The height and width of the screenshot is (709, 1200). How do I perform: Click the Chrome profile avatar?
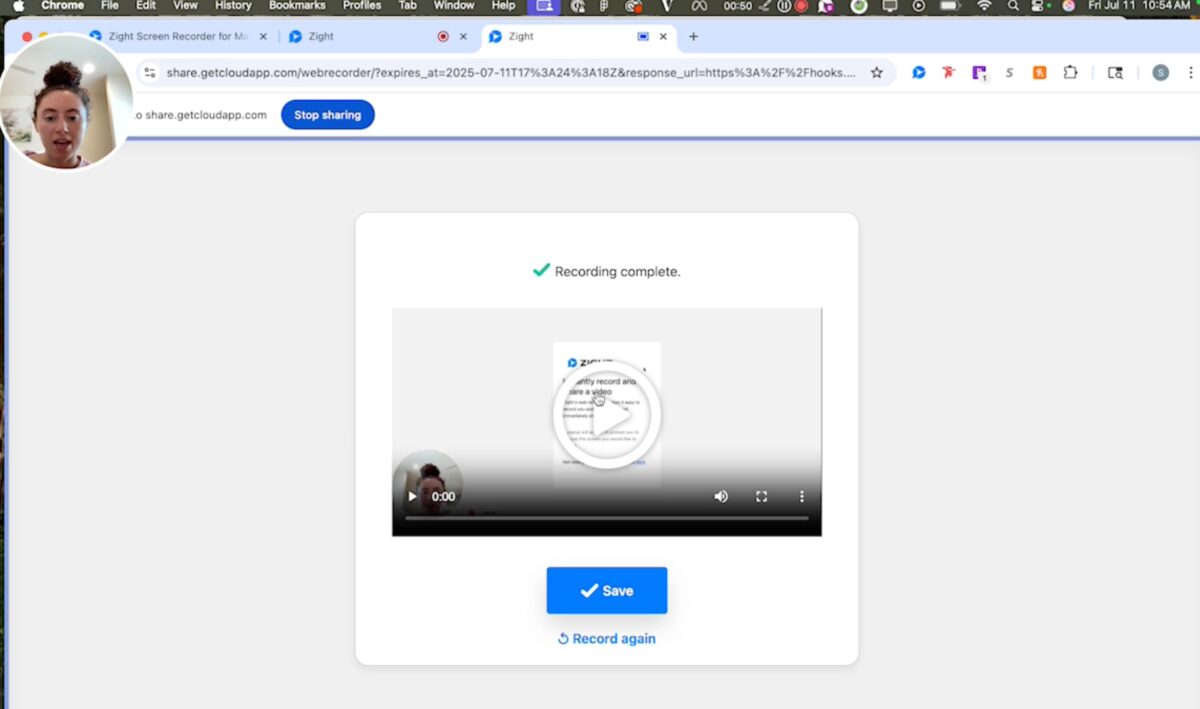[1160, 72]
